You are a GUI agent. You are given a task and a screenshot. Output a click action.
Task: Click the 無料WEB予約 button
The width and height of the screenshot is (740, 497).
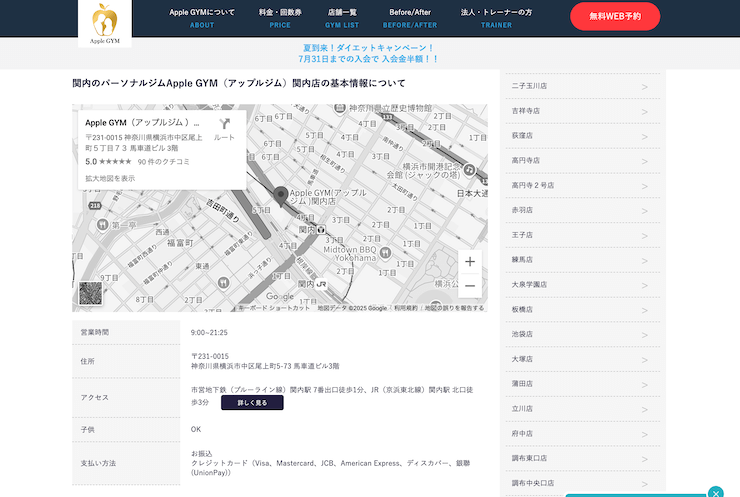(x=615, y=16)
